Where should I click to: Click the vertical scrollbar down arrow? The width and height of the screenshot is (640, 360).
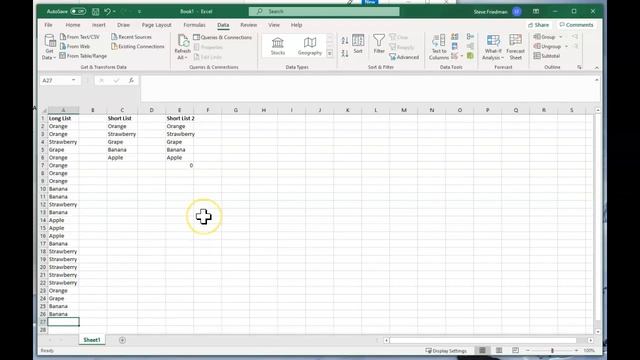[598, 331]
